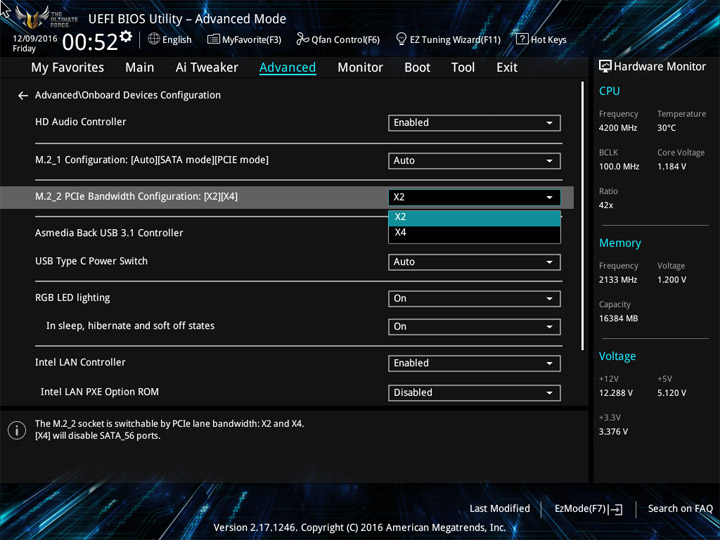Image resolution: width=720 pixels, height=540 pixels.
Task: Click the globe language icon
Action: (x=154, y=39)
